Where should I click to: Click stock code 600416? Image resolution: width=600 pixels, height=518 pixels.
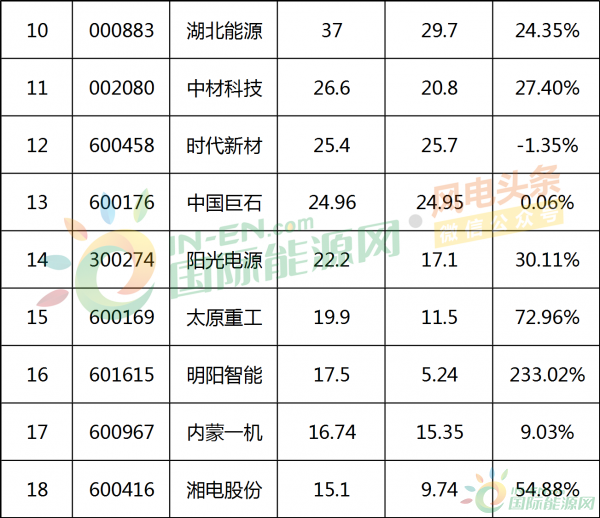(121, 489)
